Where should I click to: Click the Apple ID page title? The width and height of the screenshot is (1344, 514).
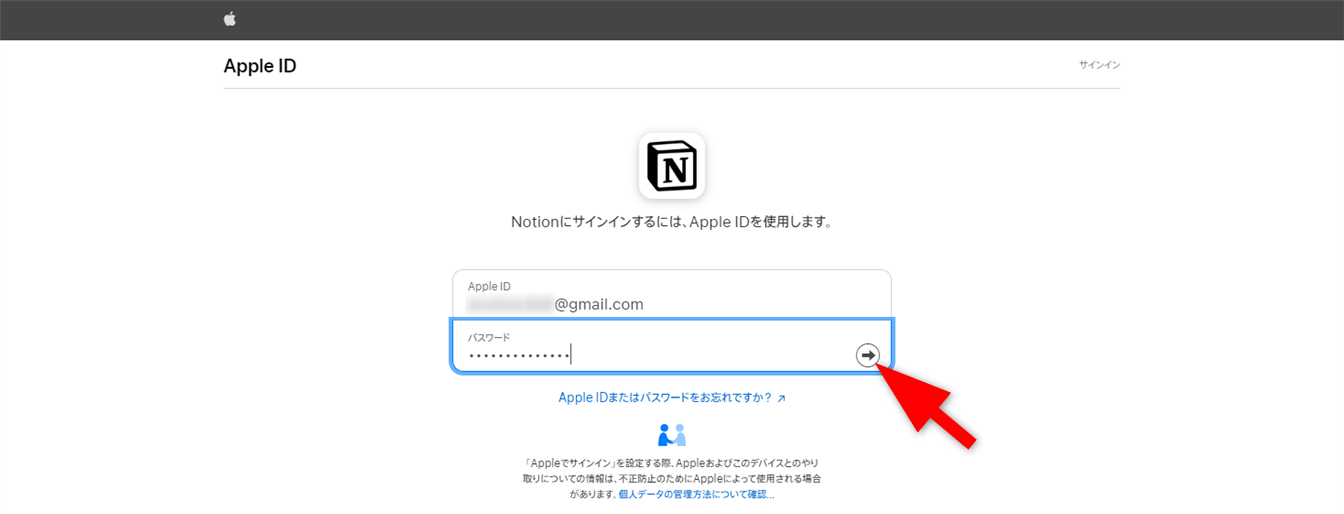coord(260,67)
